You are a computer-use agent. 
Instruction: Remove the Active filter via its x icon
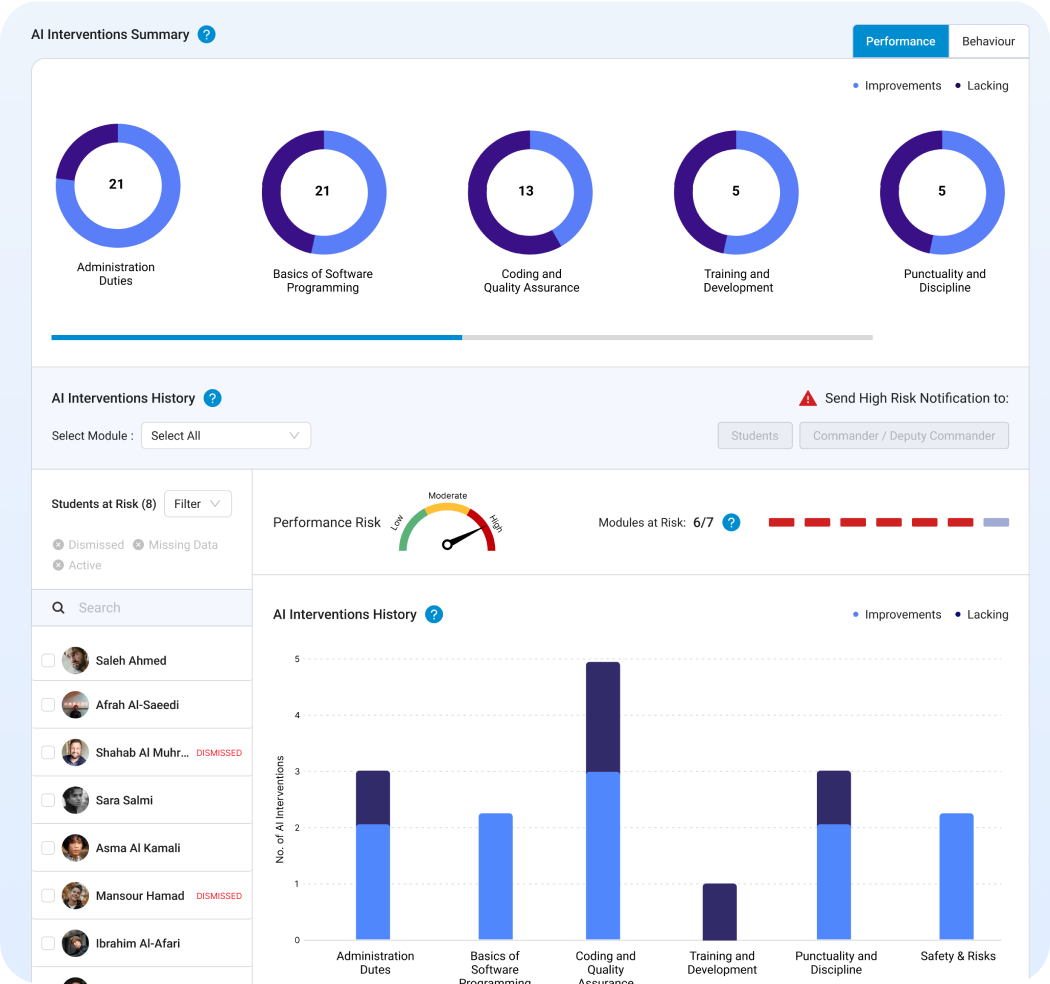(x=58, y=565)
